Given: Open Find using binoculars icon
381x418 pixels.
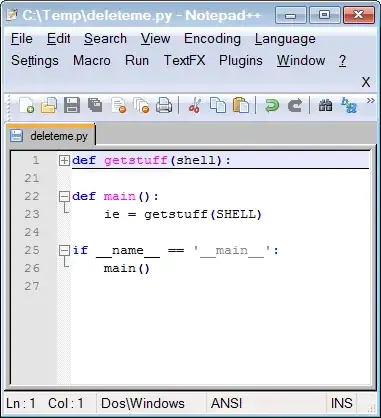Looking at the screenshot, I should tap(325, 106).
